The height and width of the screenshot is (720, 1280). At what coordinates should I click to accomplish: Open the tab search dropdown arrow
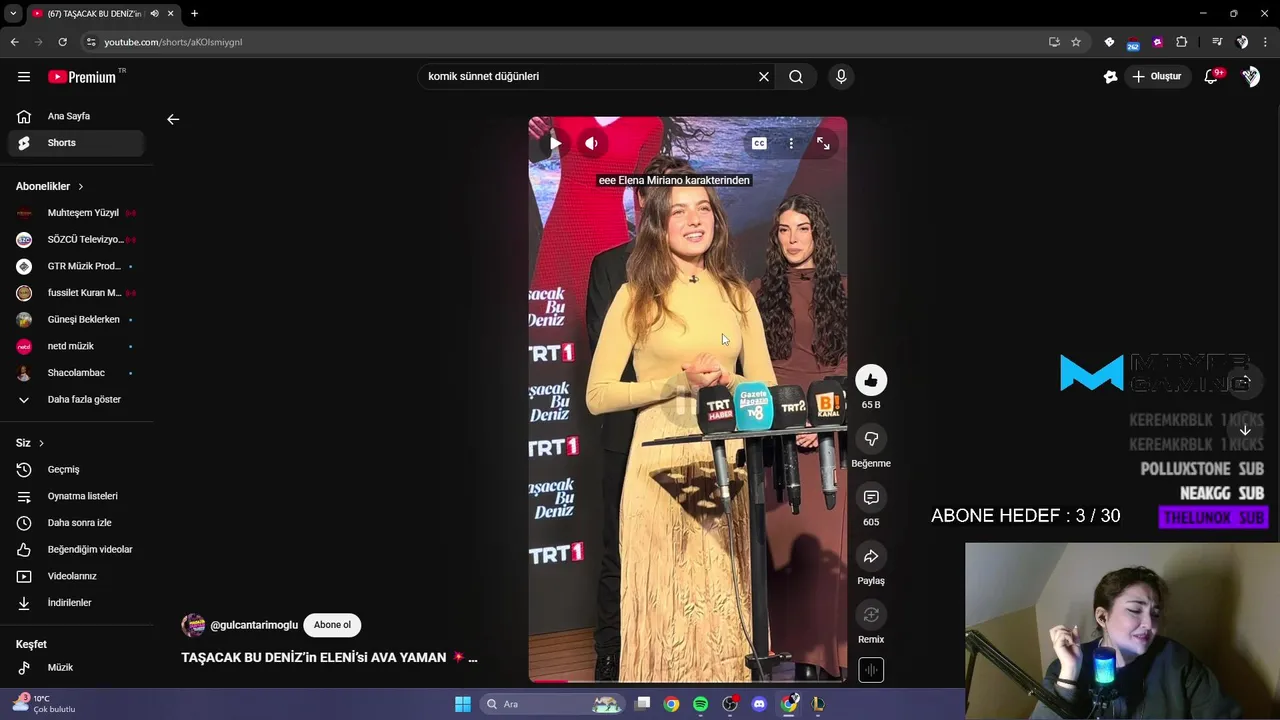13,13
